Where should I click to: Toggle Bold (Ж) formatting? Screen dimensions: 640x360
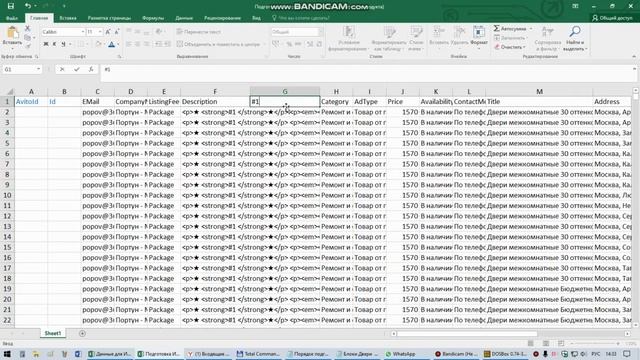(46, 44)
